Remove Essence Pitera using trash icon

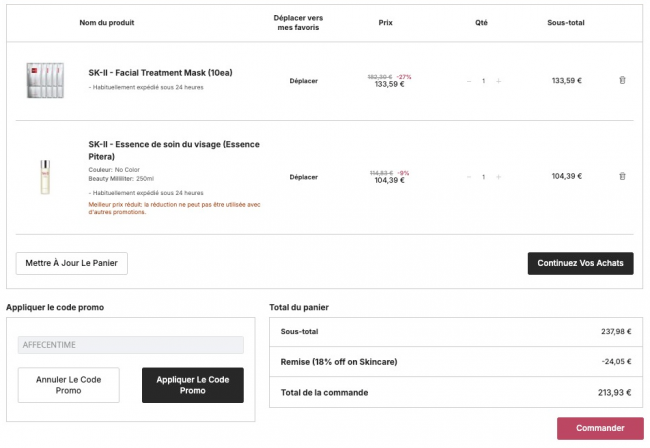(622, 177)
